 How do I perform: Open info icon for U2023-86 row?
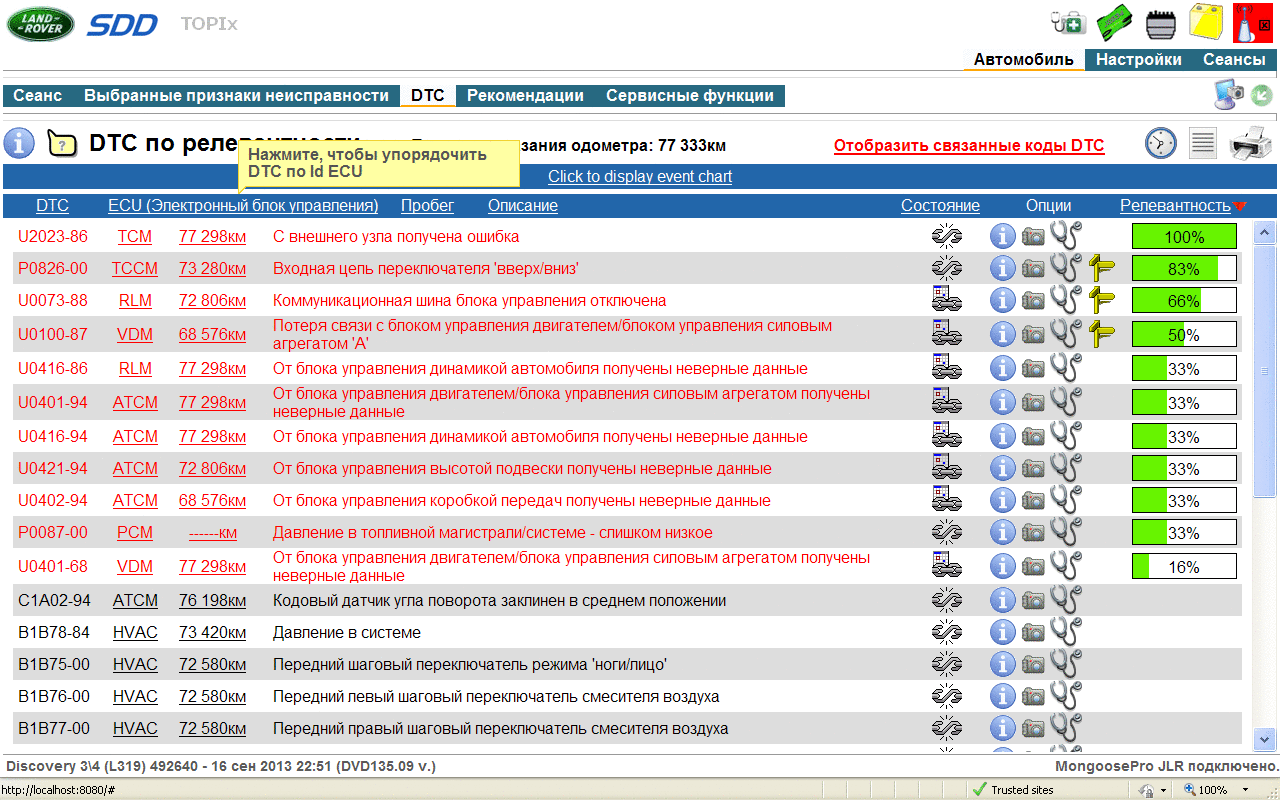point(1003,237)
